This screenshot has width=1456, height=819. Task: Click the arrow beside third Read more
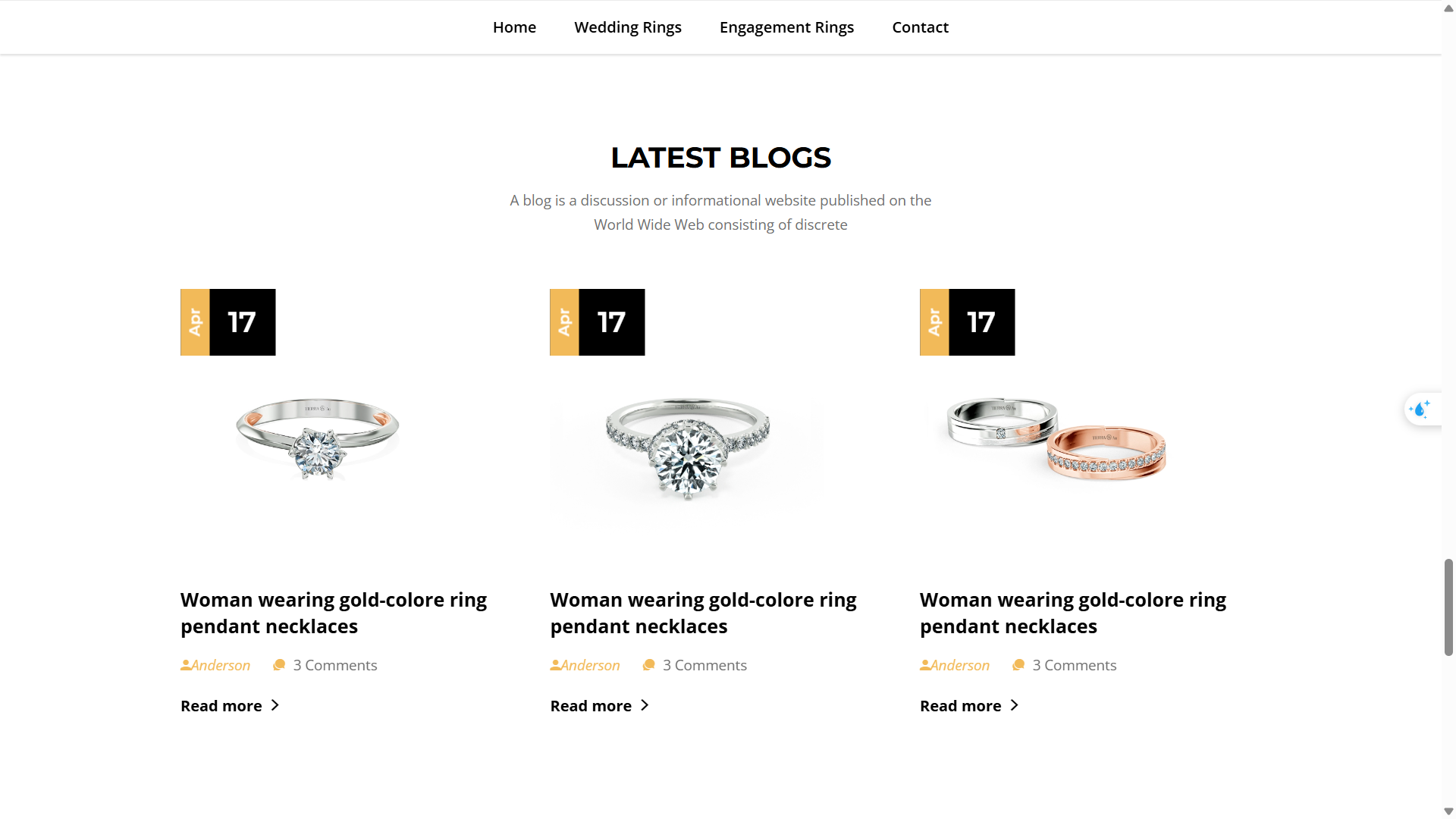tap(1015, 705)
